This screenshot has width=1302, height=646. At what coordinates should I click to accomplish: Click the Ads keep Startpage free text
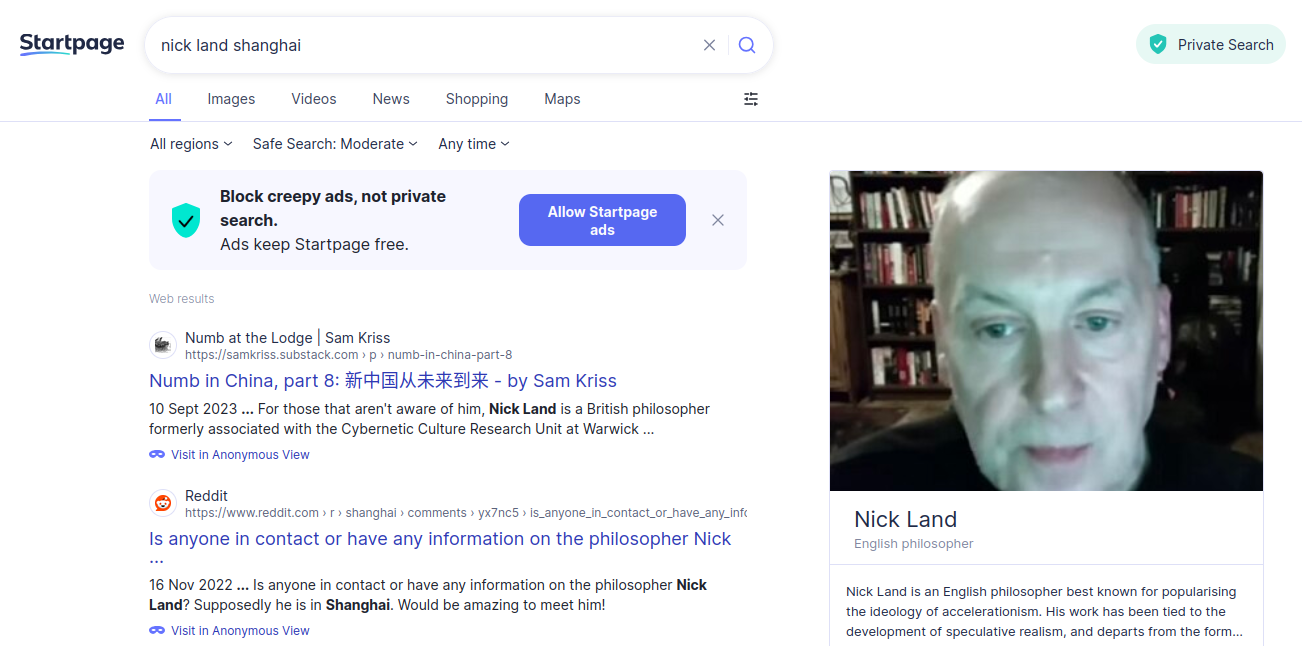314,244
